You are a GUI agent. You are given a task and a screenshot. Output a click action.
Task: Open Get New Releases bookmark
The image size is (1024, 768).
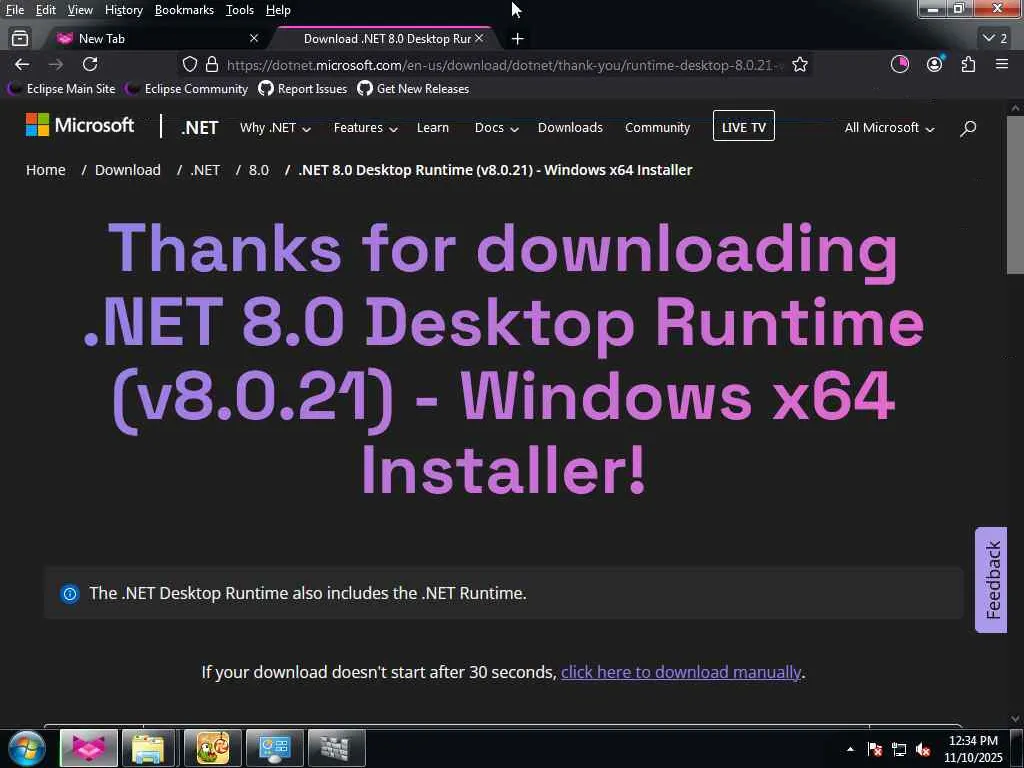[413, 89]
